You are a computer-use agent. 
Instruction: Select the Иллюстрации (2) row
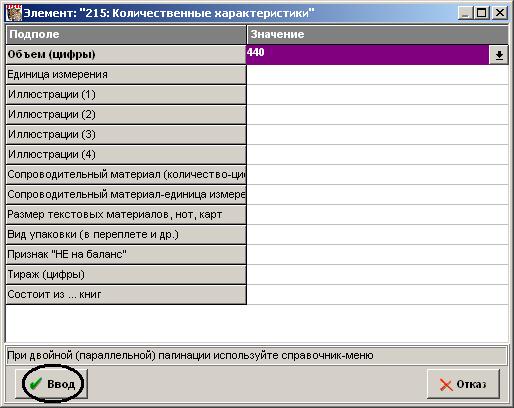coord(126,115)
